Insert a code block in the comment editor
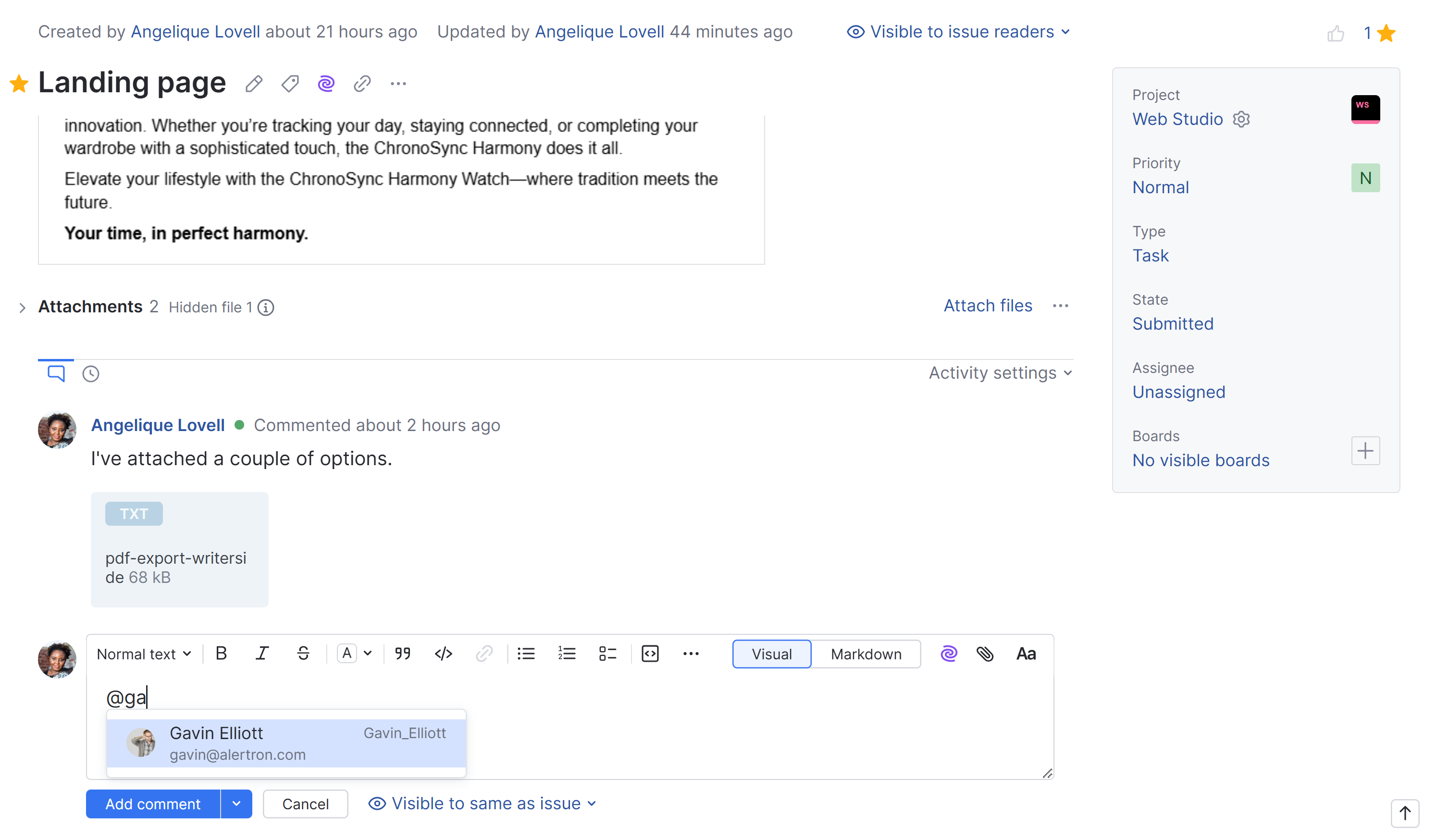The width and height of the screenshot is (1436, 840). (650, 654)
